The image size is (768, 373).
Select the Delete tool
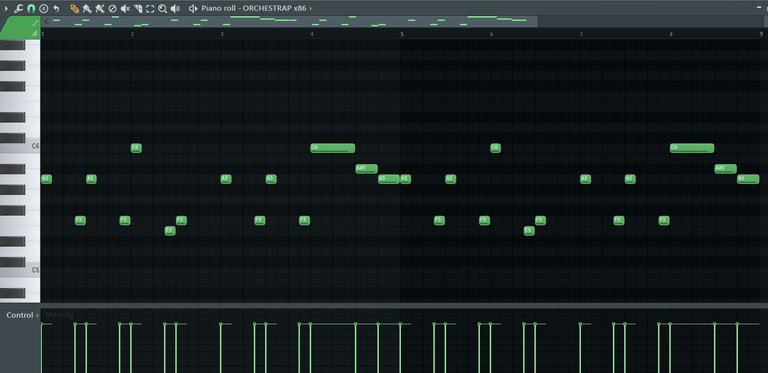112,8
